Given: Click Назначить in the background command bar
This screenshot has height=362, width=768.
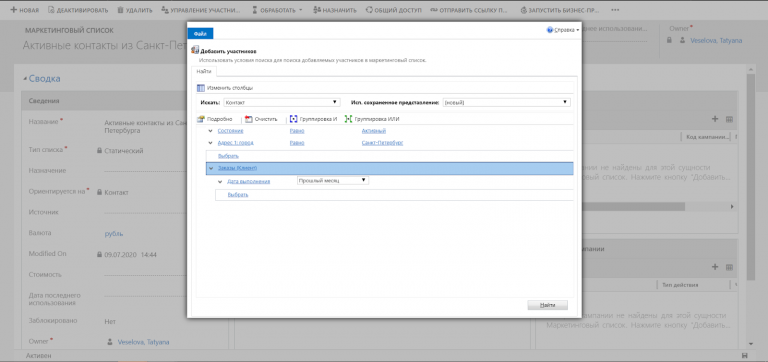Looking at the screenshot, I should pos(335,10).
